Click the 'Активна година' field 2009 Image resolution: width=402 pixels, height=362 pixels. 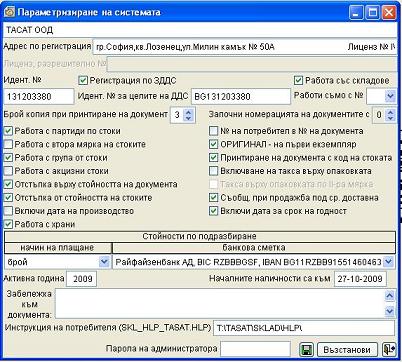82,279
